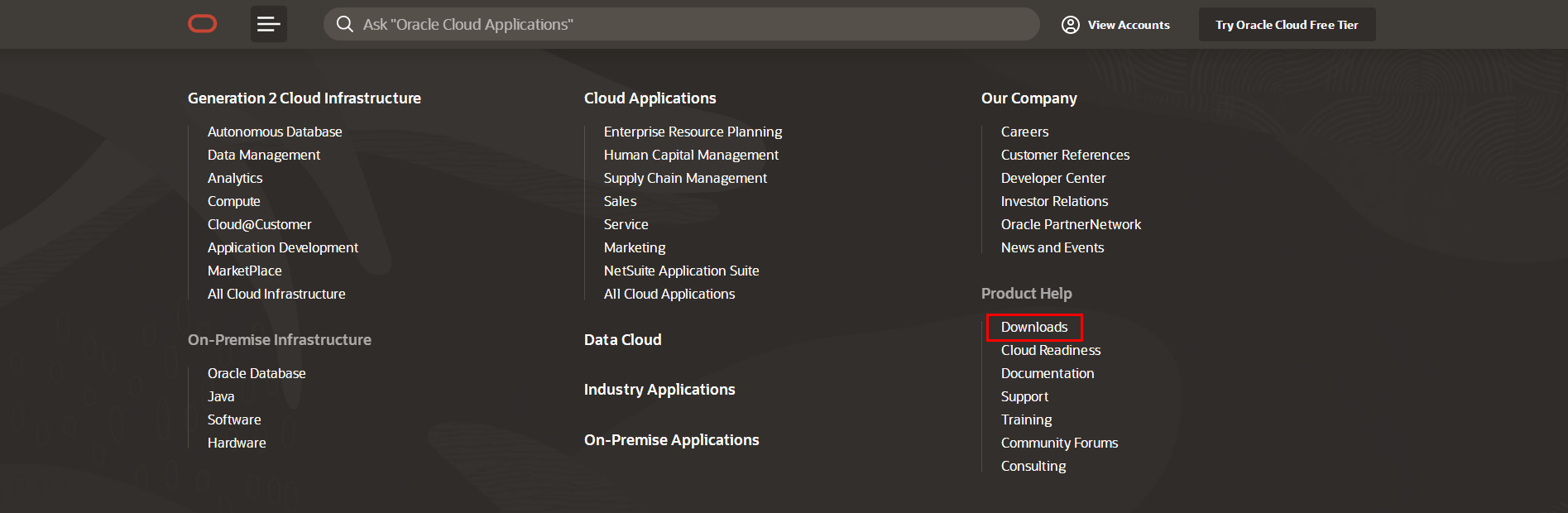Screen dimensions: 1568x513
Task: Open Data Cloud section
Action: tap(623, 340)
